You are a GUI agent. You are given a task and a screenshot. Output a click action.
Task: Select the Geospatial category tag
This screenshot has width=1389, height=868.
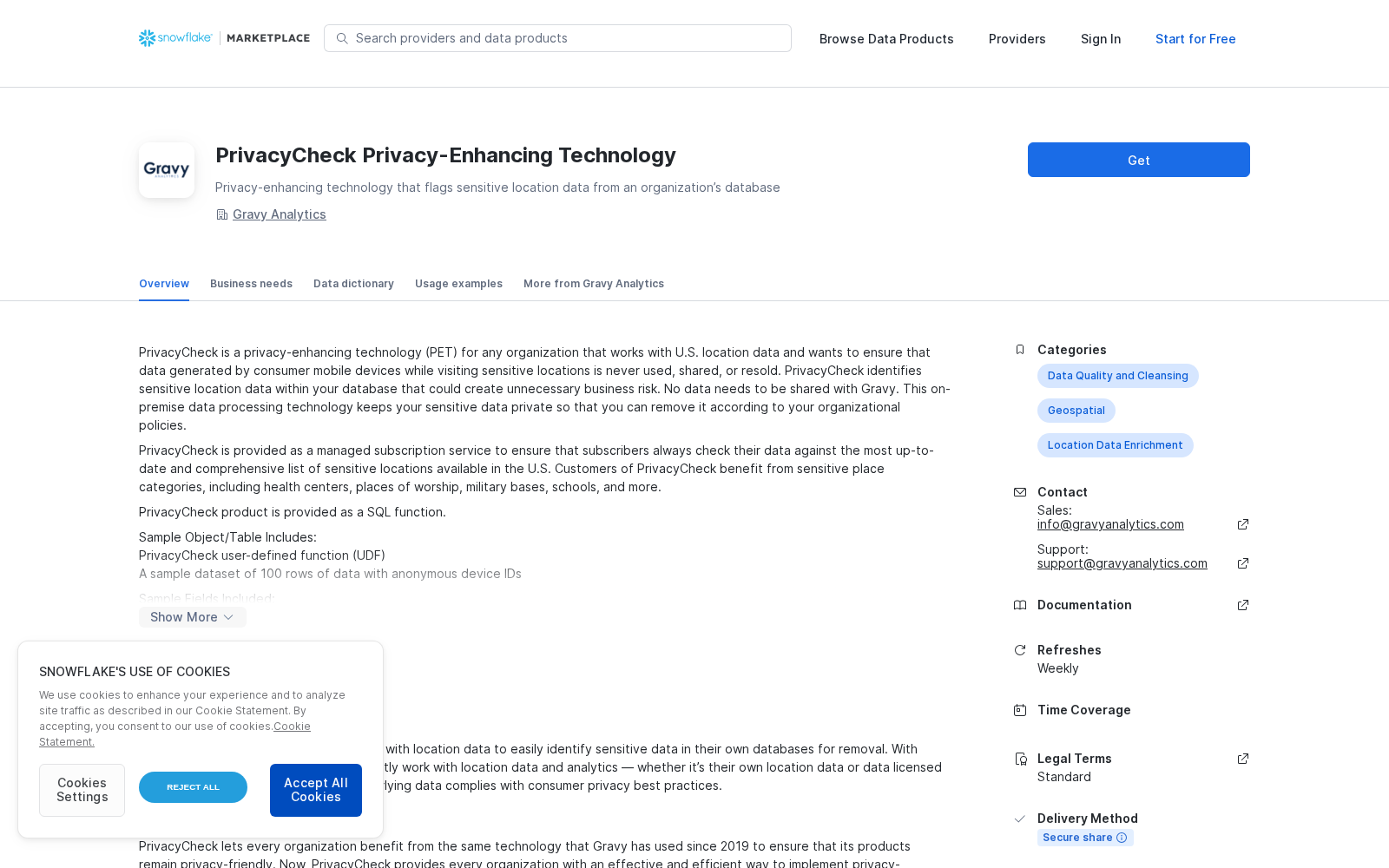1076,411
